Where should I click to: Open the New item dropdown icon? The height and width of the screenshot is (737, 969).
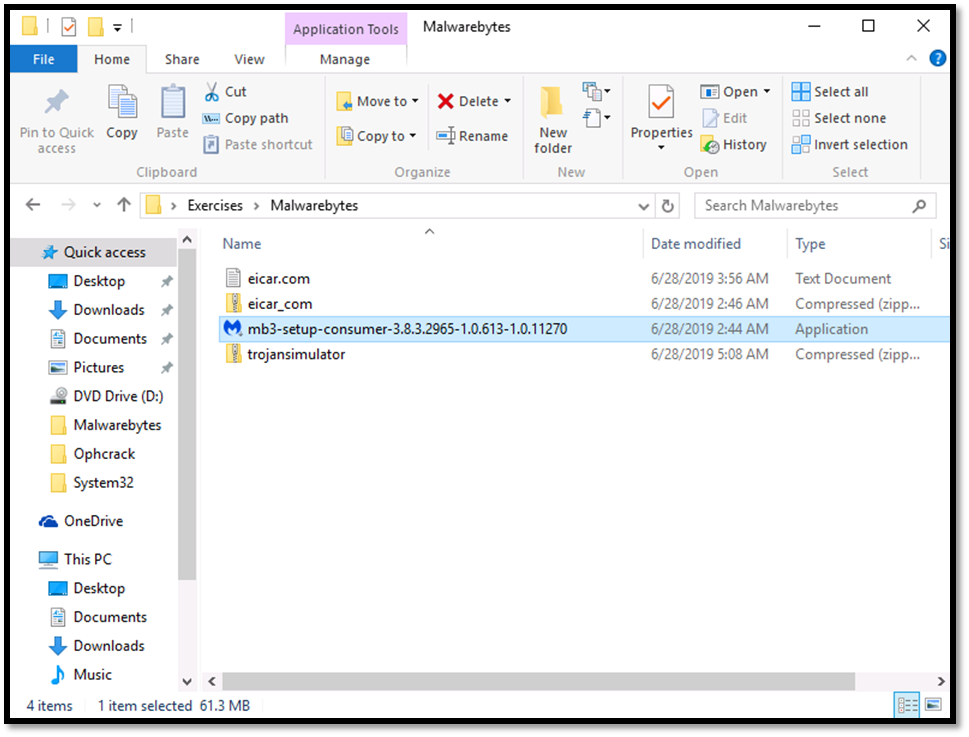pos(596,91)
